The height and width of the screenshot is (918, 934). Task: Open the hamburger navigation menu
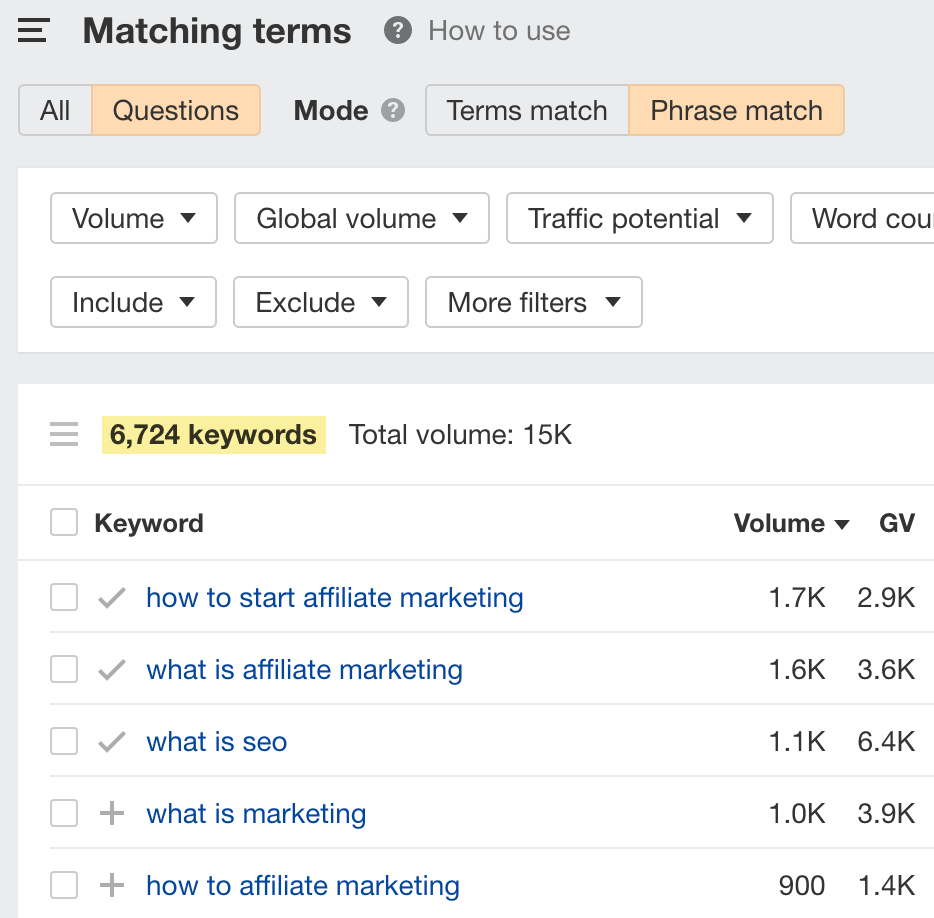click(33, 30)
